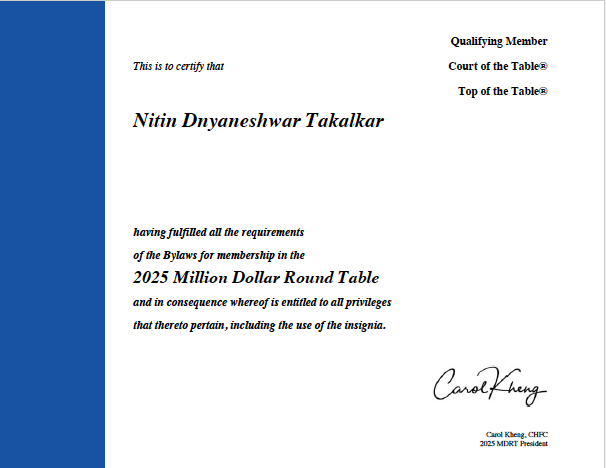This screenshot has height=468, width=606.
Task: Click the ® symbol after Court of the Table
Action: click(x=543, y=67)
